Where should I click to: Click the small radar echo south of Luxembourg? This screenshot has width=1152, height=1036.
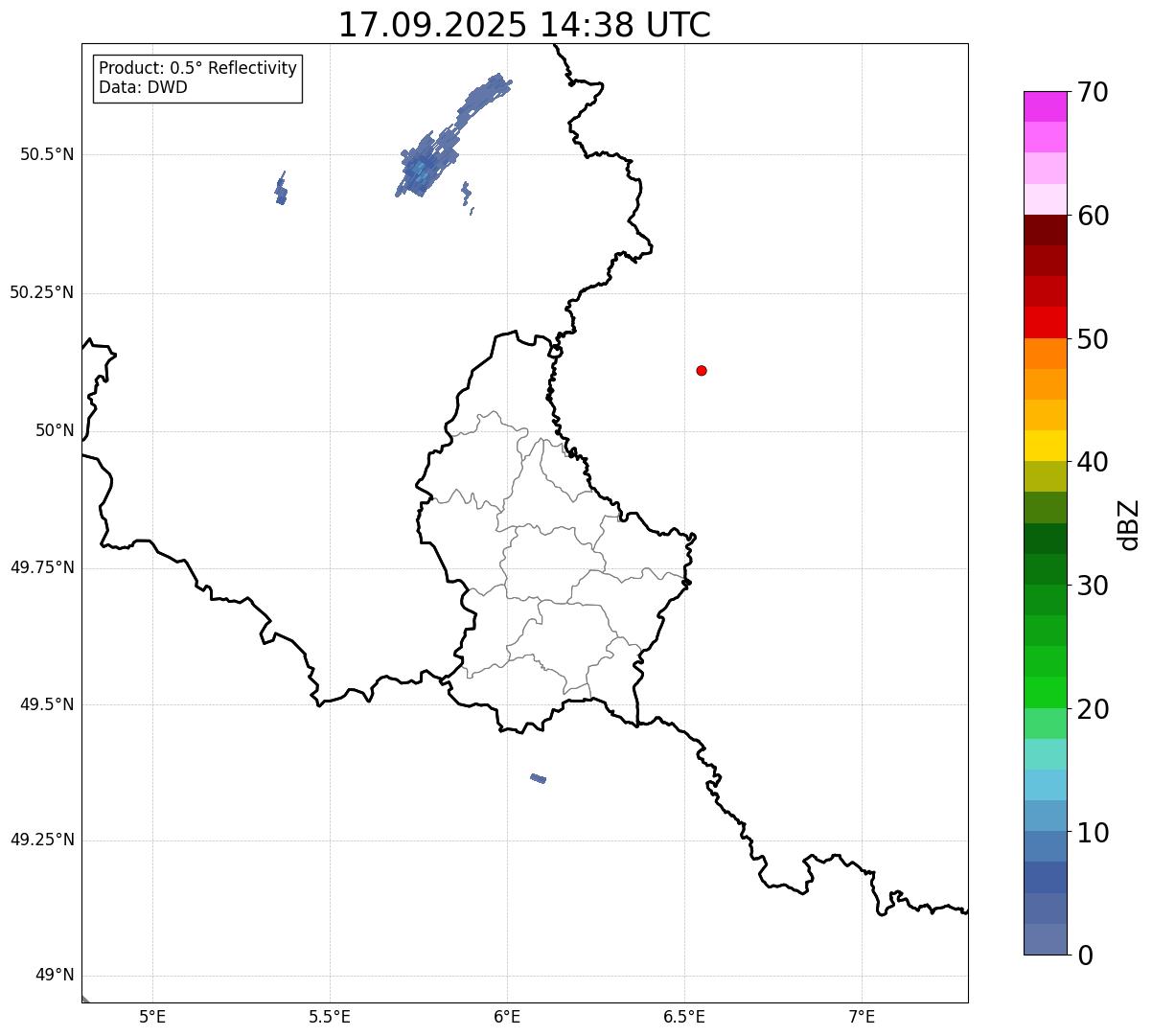[539, 778]
